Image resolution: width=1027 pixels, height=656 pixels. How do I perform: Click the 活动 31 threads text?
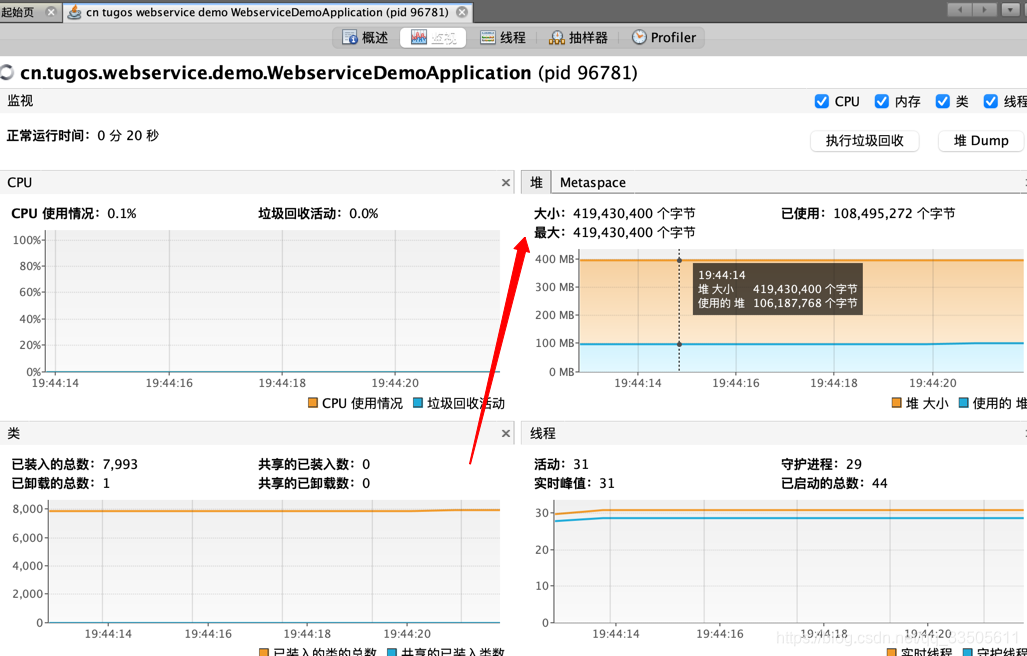pyautogui.click(x=561, y=464)
